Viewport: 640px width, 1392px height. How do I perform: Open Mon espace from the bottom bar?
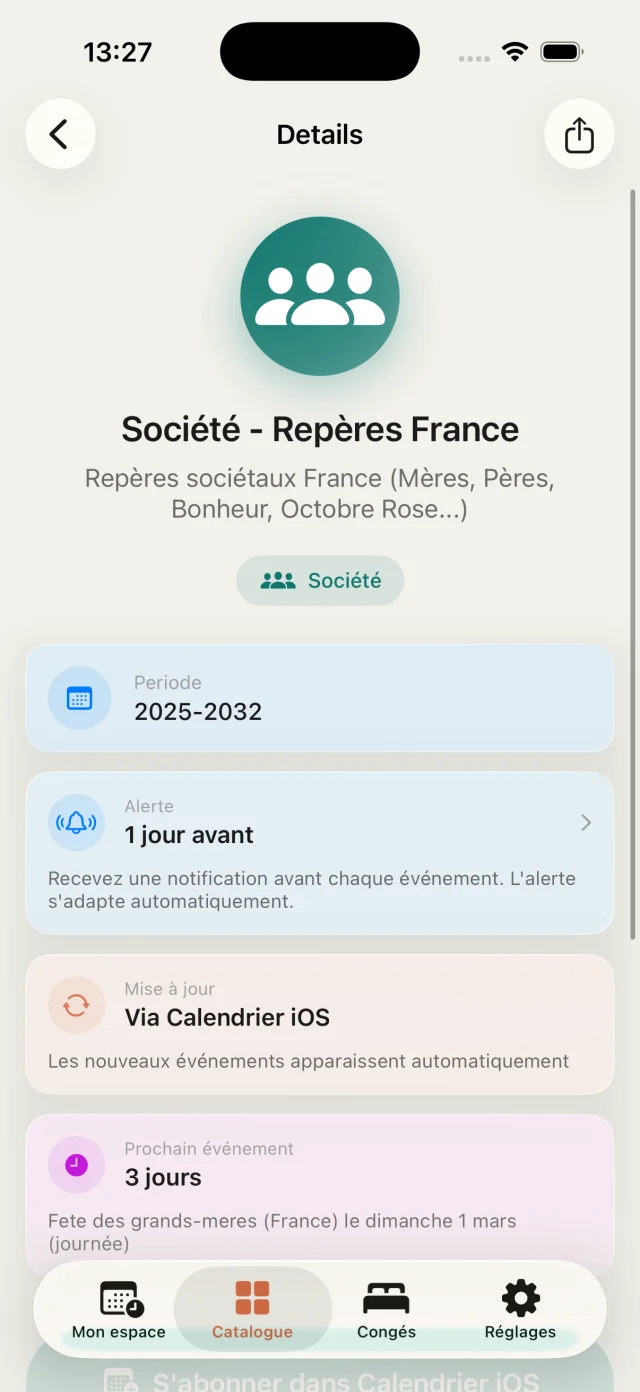118,1310
